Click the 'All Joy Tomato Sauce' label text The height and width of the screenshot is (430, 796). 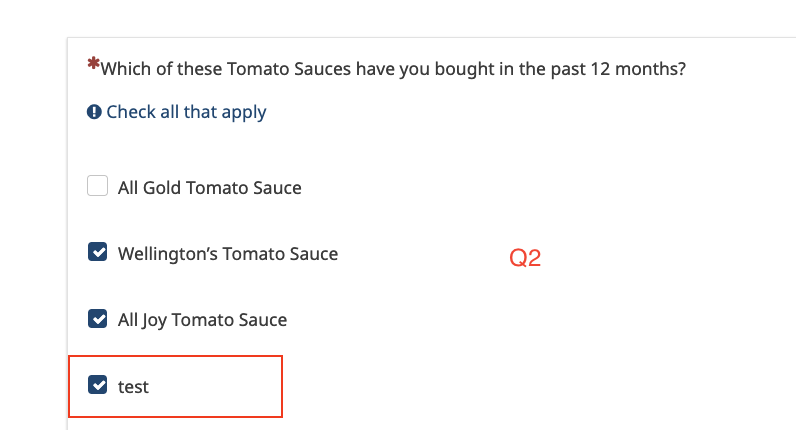click(x=202, y=320)
